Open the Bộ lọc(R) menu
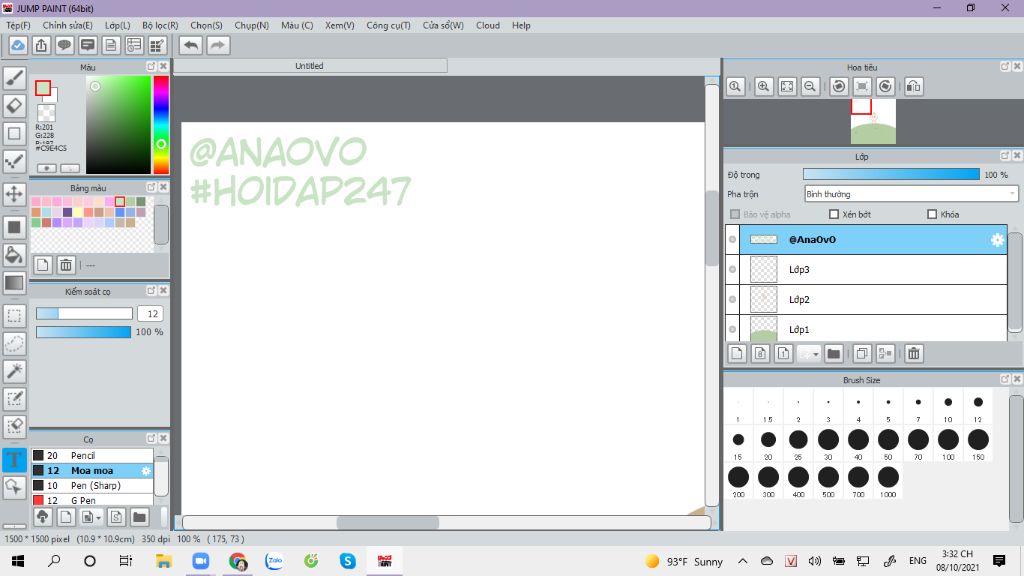The height and width of the screenshot is (576, 1024). point(160,25)
